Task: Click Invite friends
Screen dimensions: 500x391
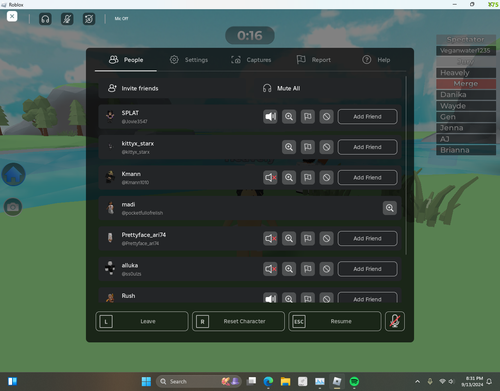Action: tap(133, 88)
